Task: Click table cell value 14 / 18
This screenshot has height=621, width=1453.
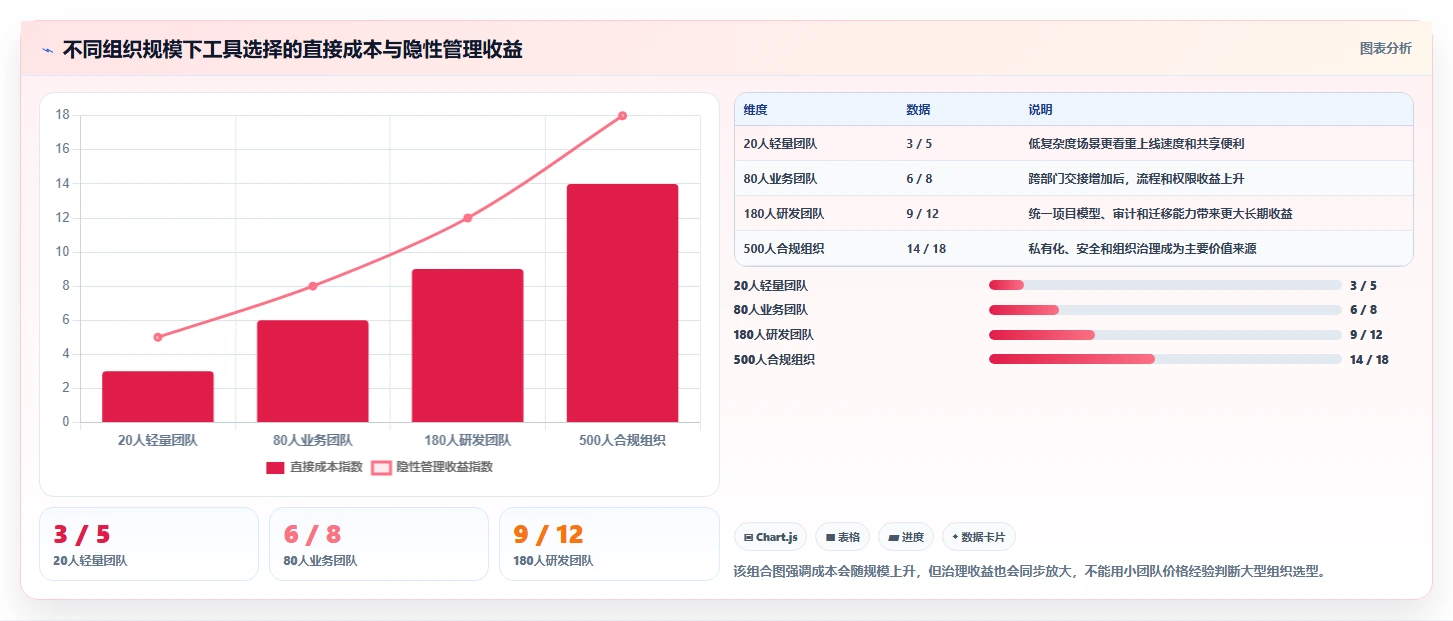Action: click(x=926, y=249)
